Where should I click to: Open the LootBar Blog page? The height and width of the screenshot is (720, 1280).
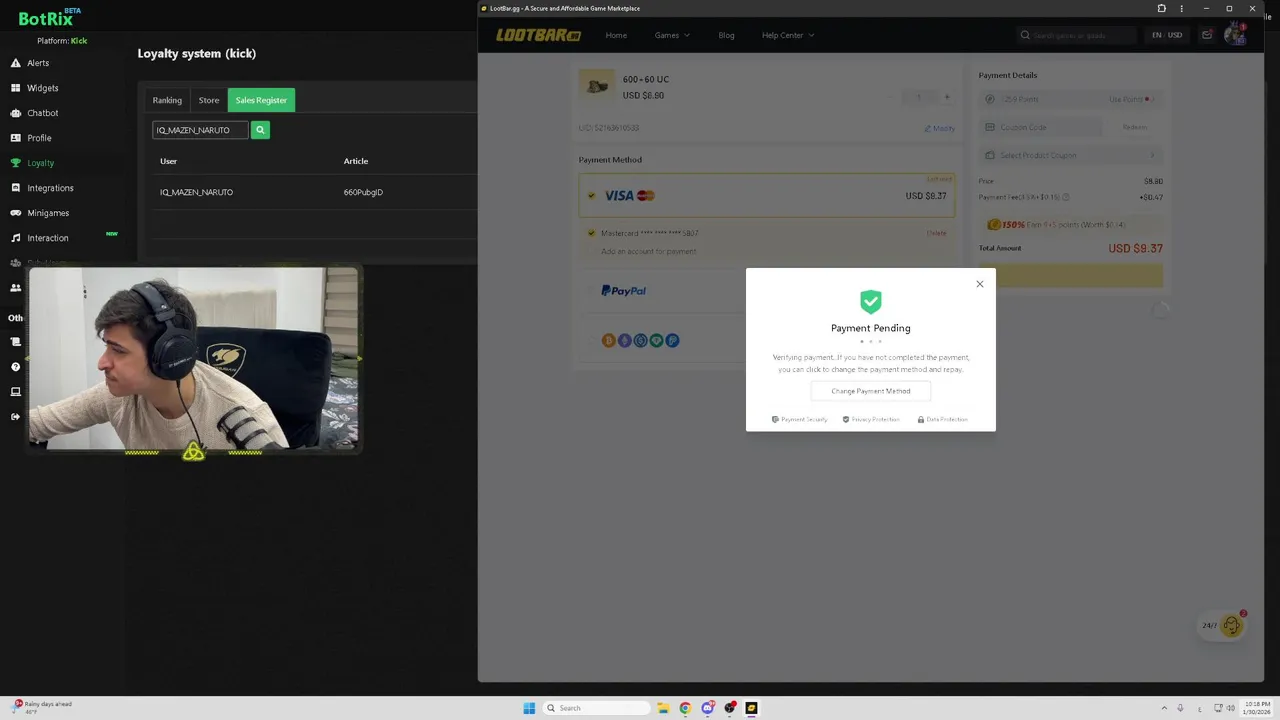point(726,35)
